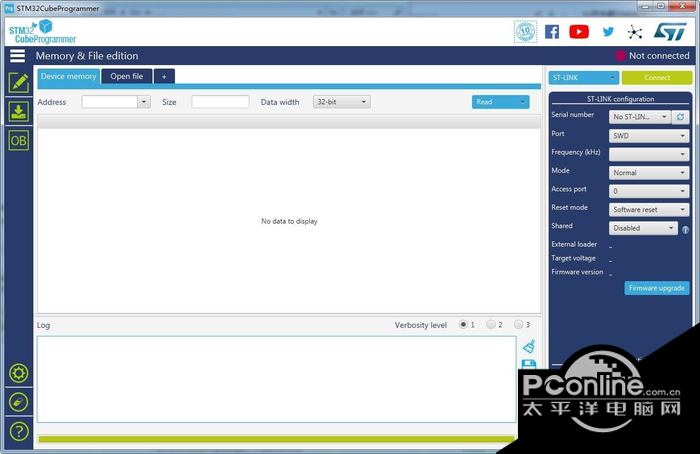Open Memory & File edition pencil icon

(18, 83)
